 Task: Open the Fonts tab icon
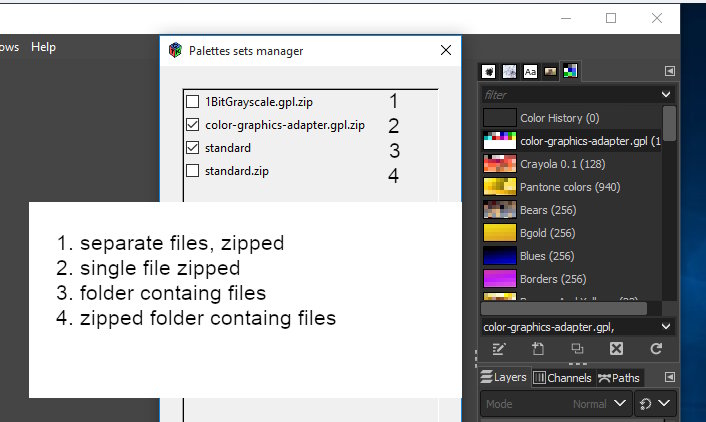coord(530,71)
